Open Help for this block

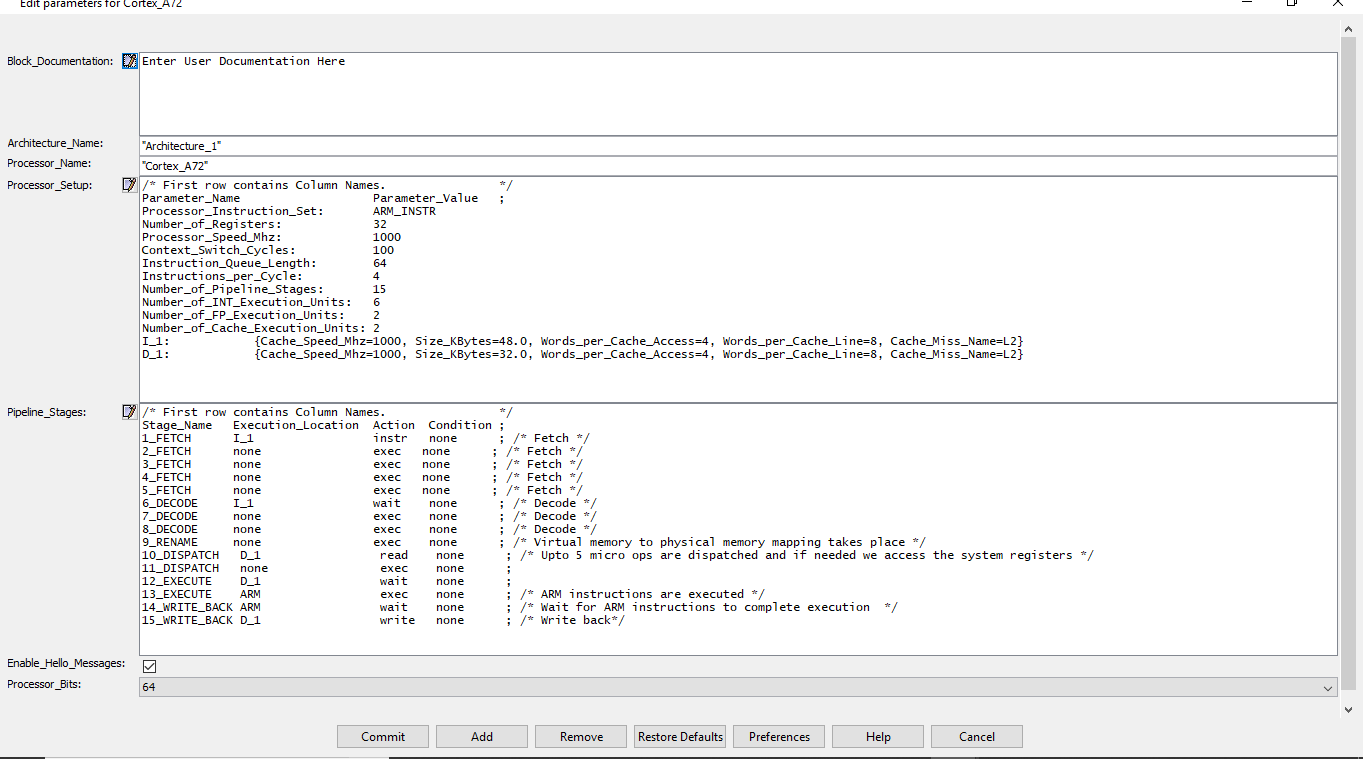click(878, 737)
